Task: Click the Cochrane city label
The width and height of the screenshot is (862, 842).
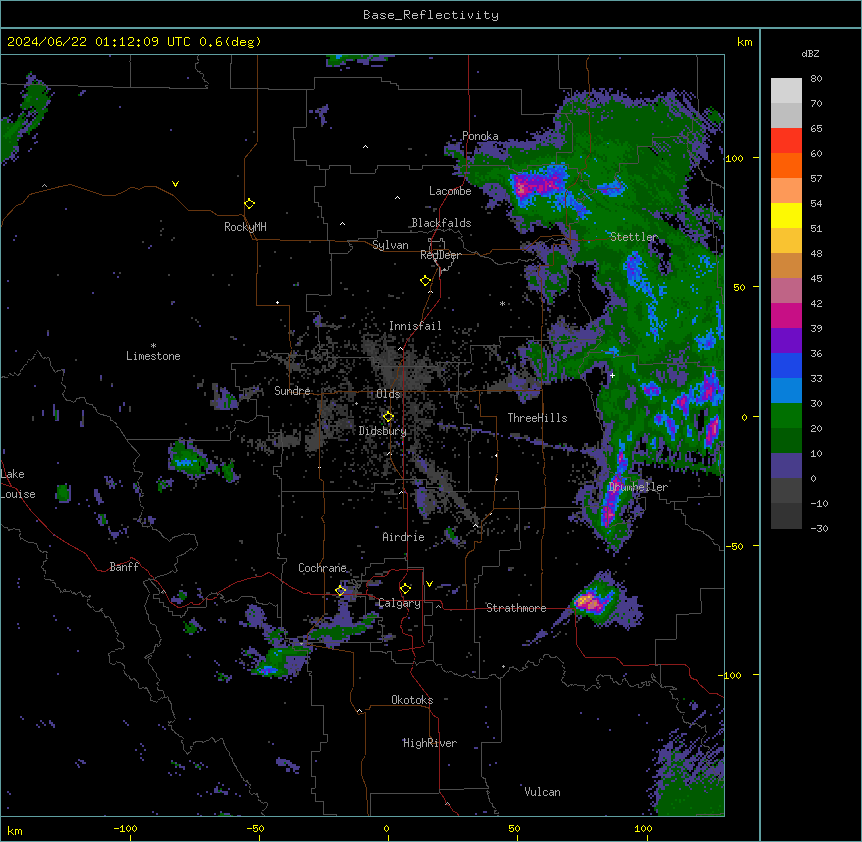Action: click(322, 568)
